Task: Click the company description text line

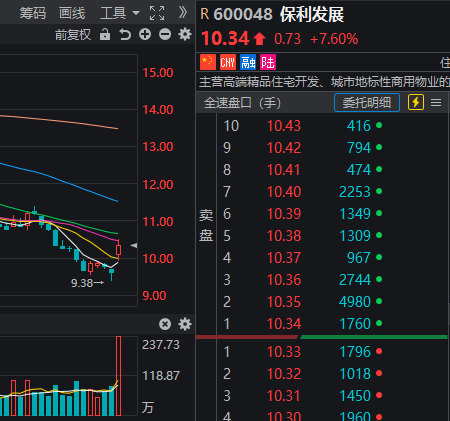Action: [324, 82]
